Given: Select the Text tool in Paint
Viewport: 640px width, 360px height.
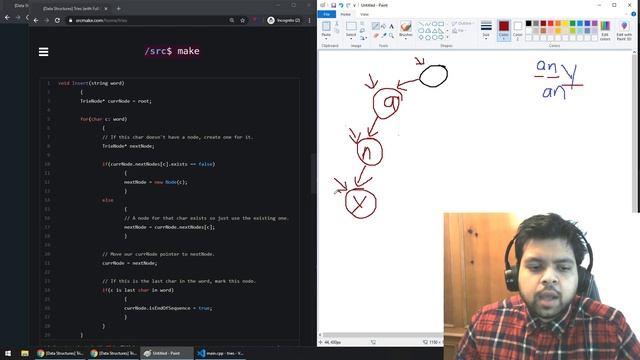Looking at the screenshot, I should [391, 26].
